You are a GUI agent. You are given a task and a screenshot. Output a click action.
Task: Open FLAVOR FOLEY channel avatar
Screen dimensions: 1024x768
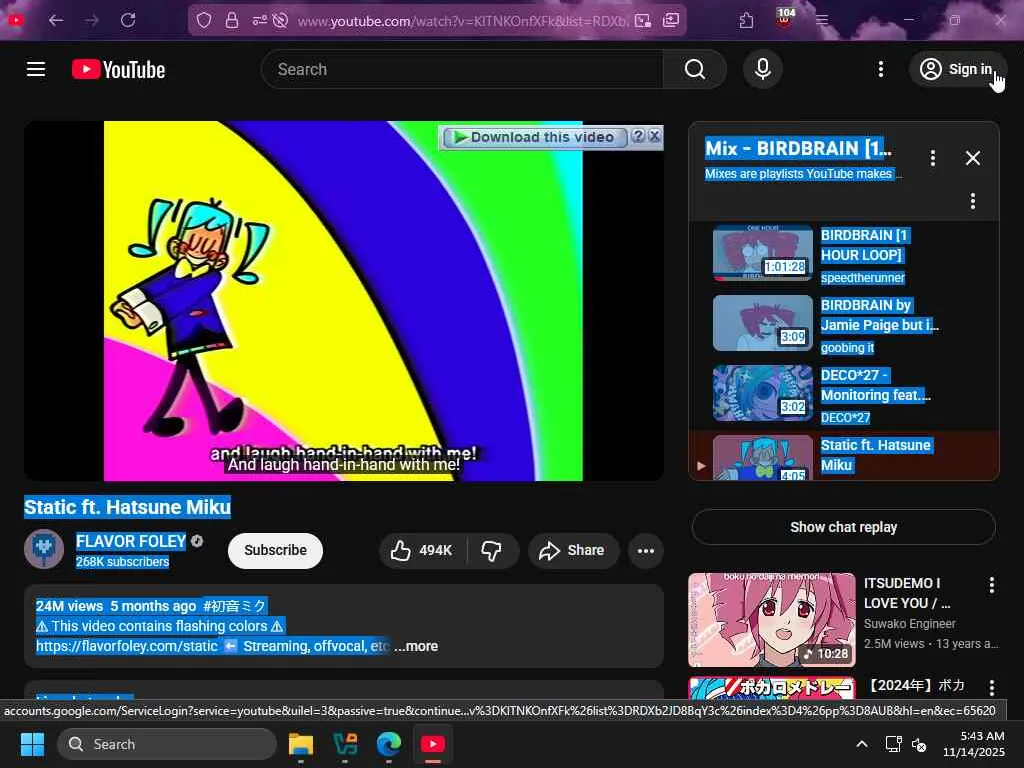tap(44, 549)
